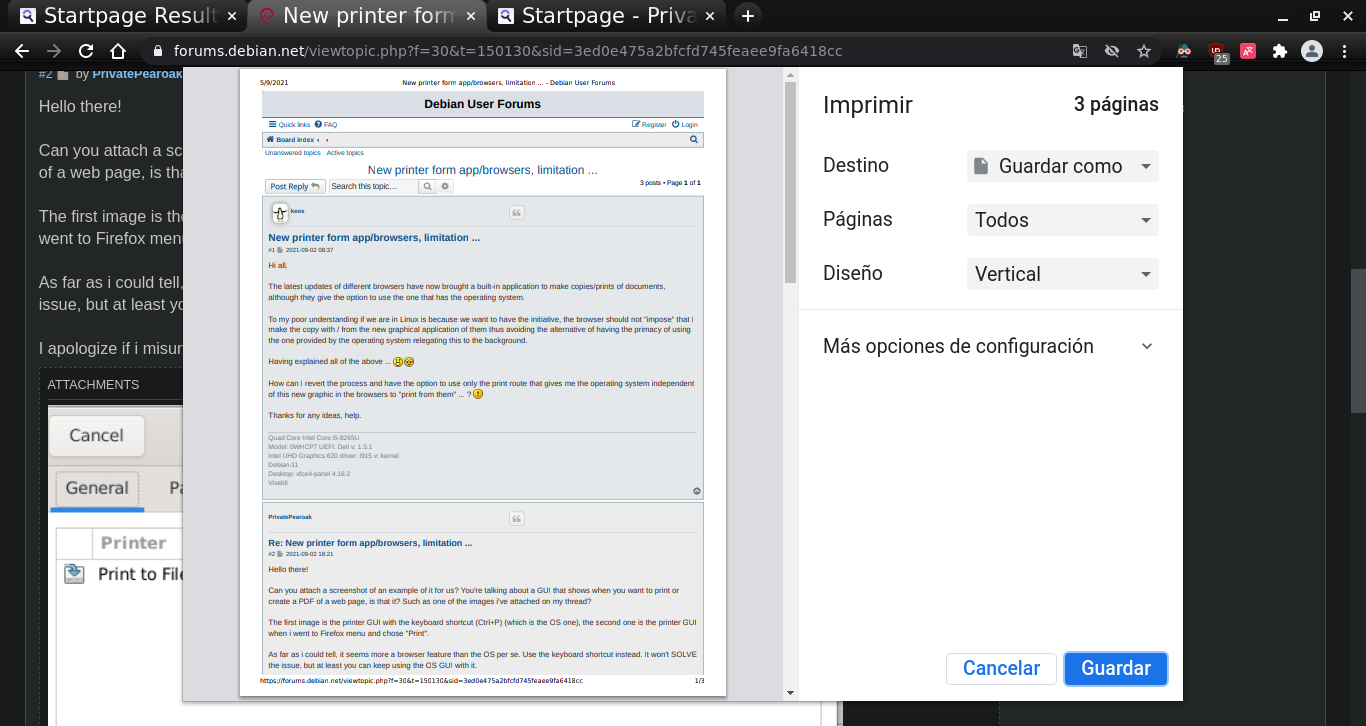Click the 'Imprimir' dialog heading
1366x726 pixels.
[868, 105]
